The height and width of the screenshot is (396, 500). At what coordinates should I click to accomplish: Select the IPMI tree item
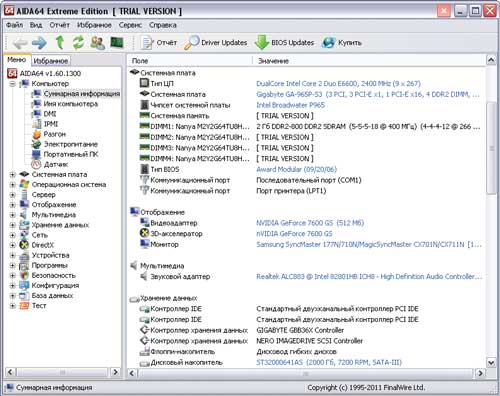click(x=51, y=124)
